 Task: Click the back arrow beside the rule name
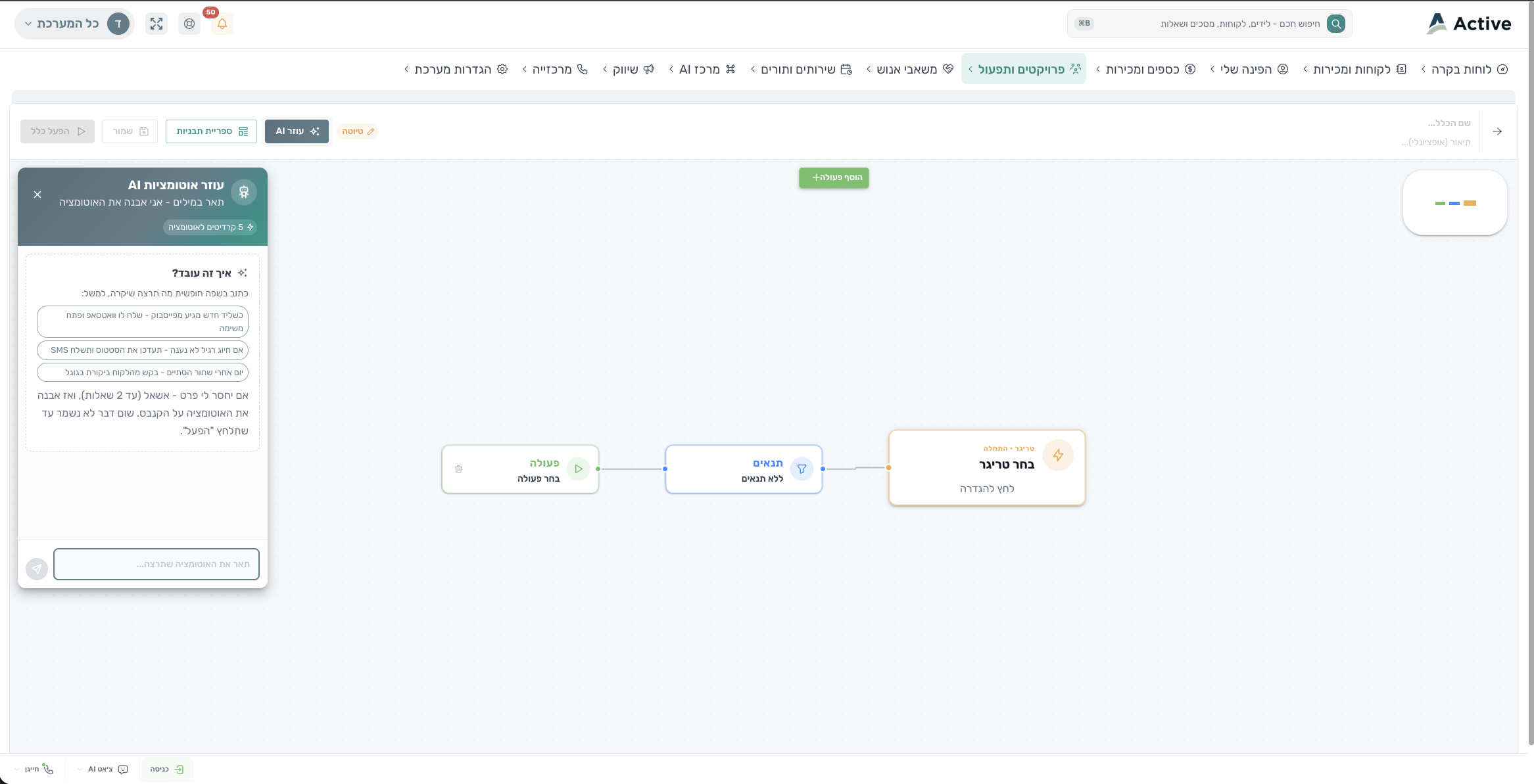click(x=1497, y=131)
